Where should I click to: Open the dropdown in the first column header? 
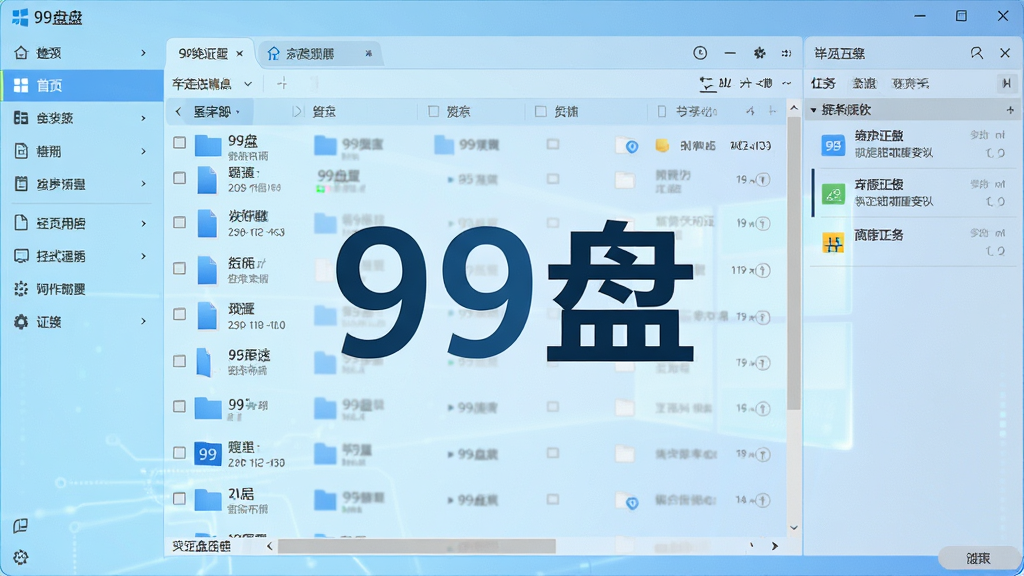point(238,112)
